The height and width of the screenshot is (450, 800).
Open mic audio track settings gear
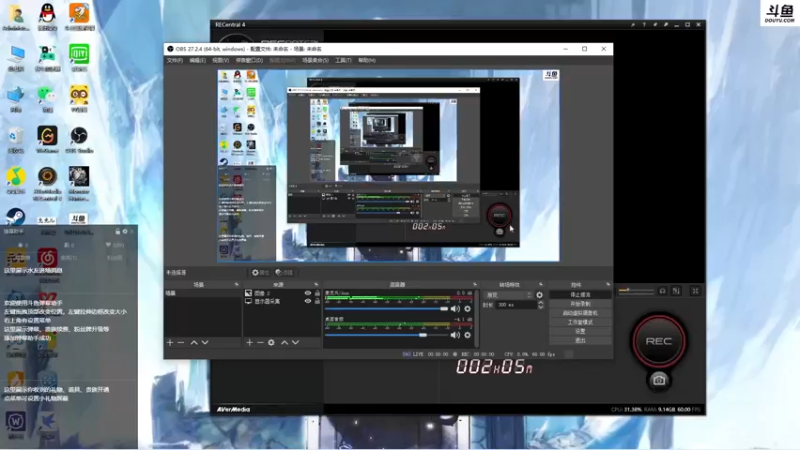coord(467,309)
